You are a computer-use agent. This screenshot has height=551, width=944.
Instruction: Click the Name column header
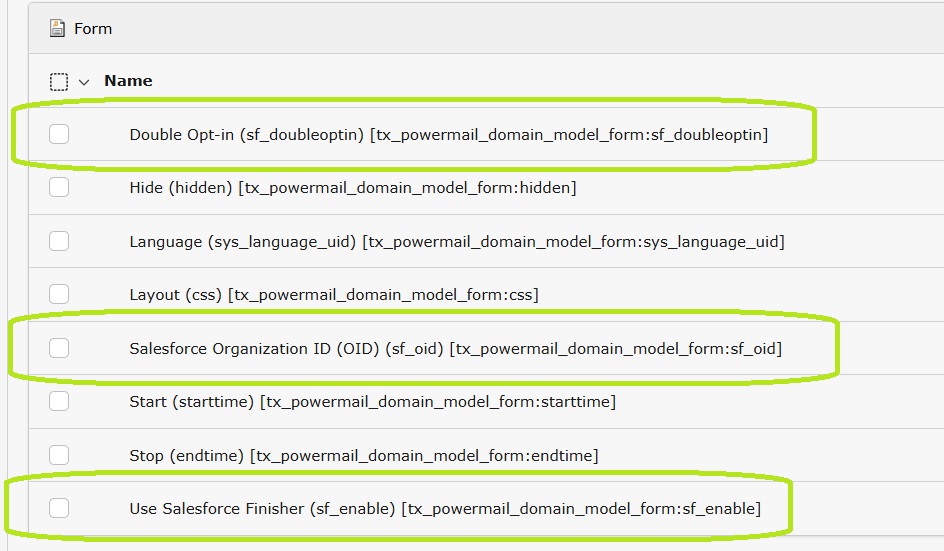pos(128,81)
